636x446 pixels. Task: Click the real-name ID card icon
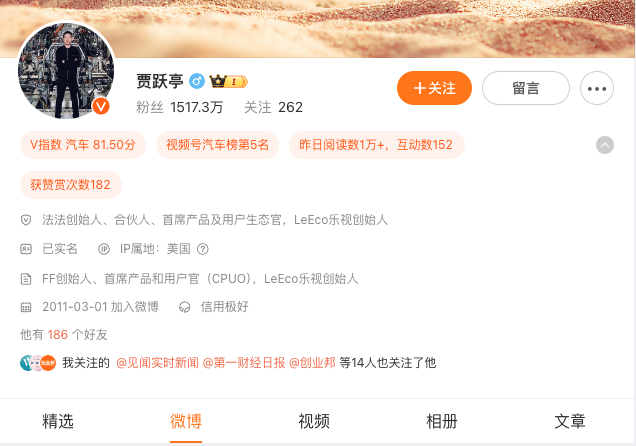(26, 249)
